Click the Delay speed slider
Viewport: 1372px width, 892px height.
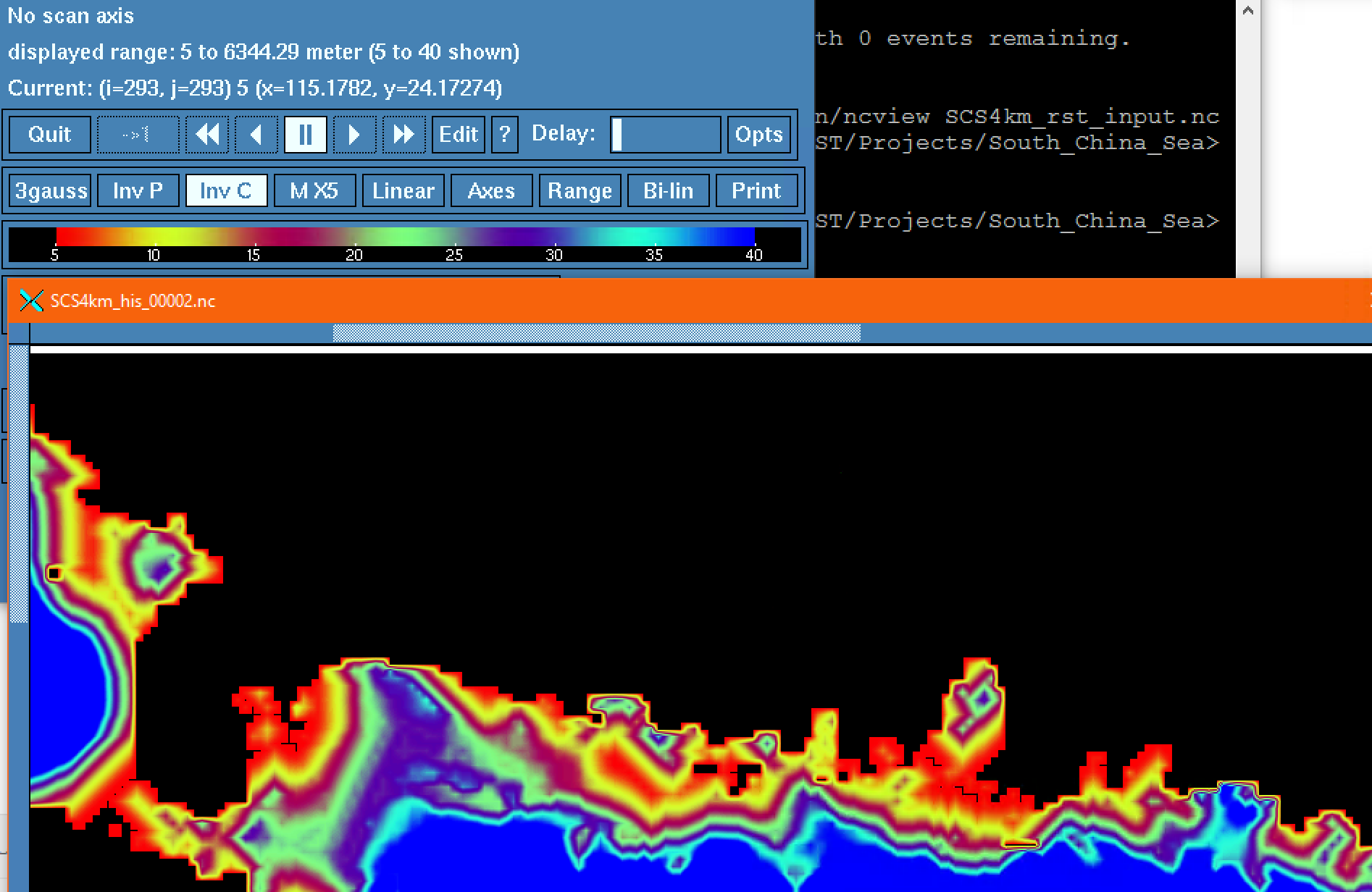pyautogui.click(x=665, y=135)
